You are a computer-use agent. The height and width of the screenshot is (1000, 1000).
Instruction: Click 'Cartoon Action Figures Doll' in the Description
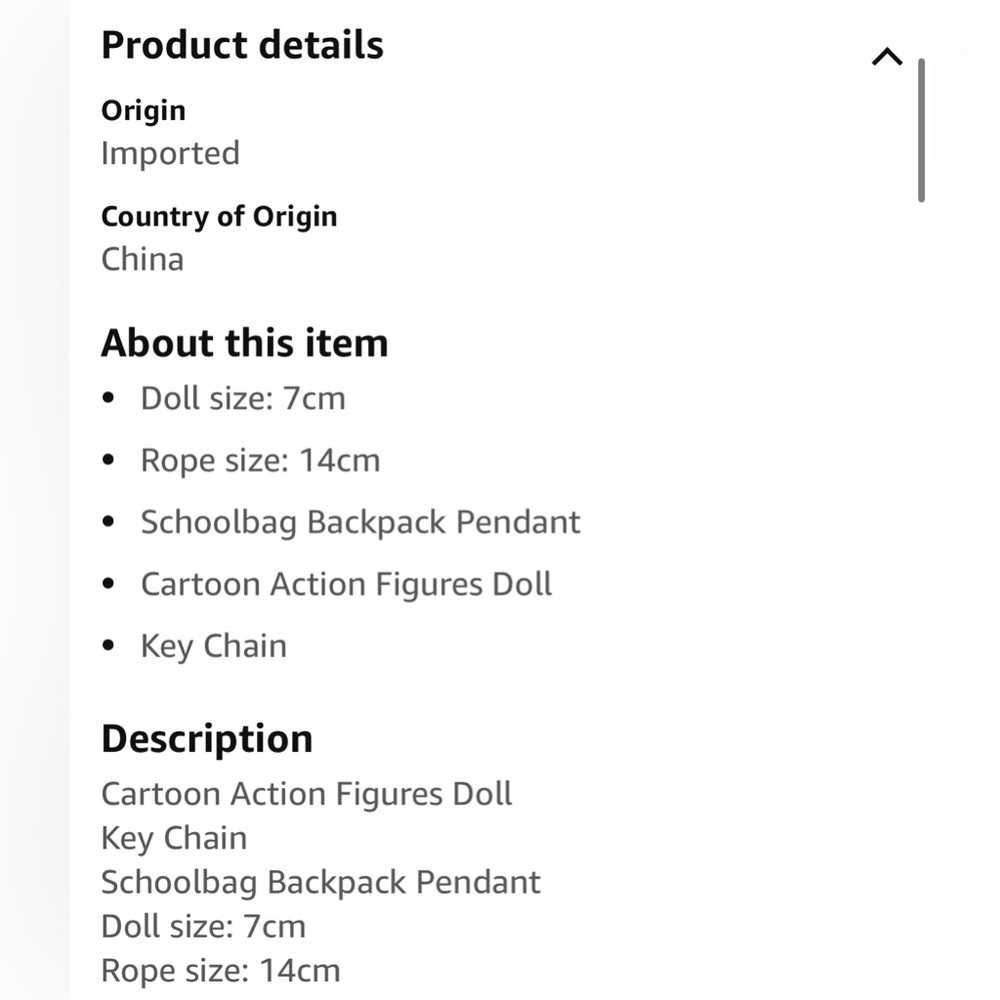click(307, 794)
